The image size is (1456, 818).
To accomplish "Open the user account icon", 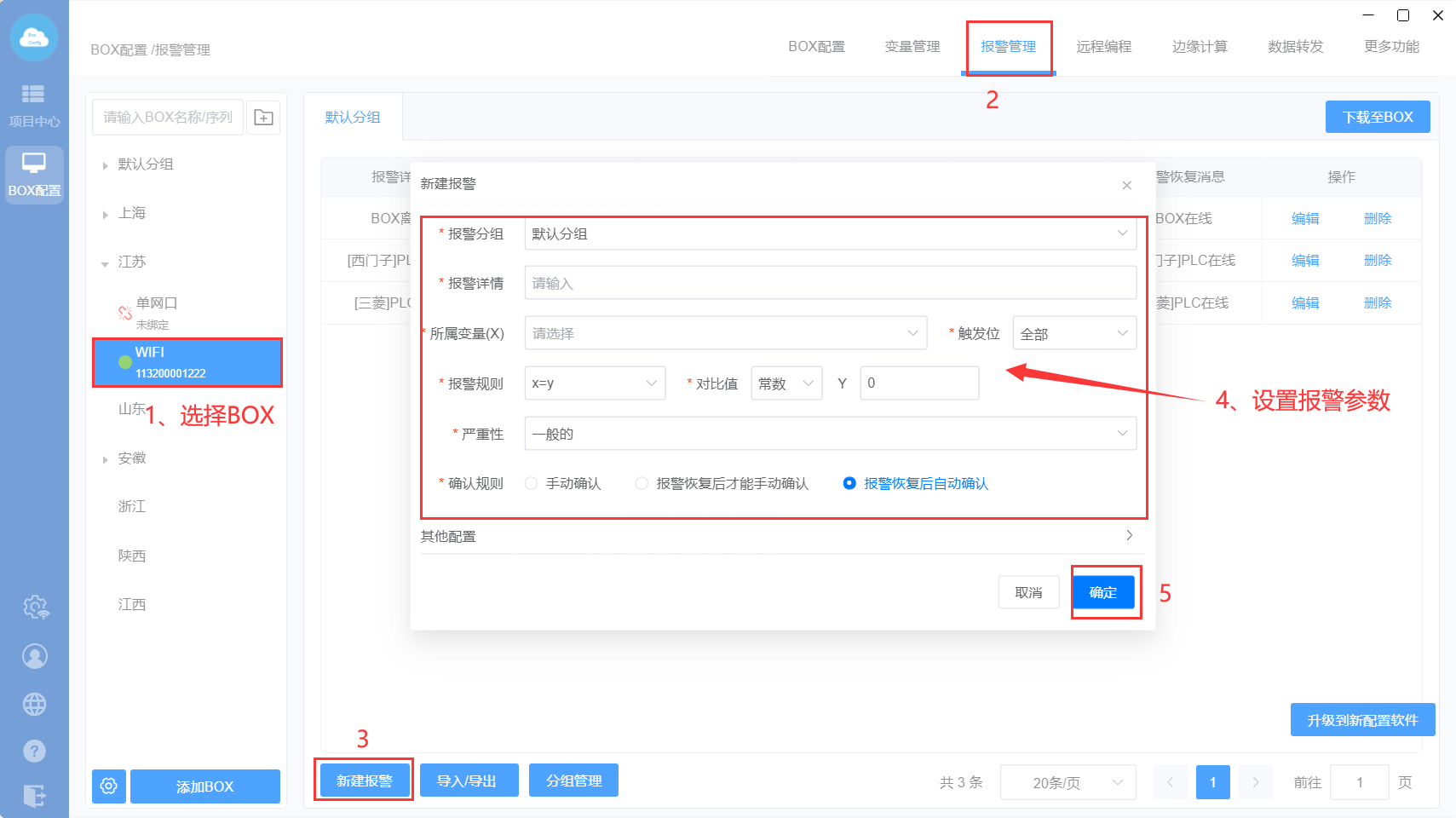I will point(35,656).
